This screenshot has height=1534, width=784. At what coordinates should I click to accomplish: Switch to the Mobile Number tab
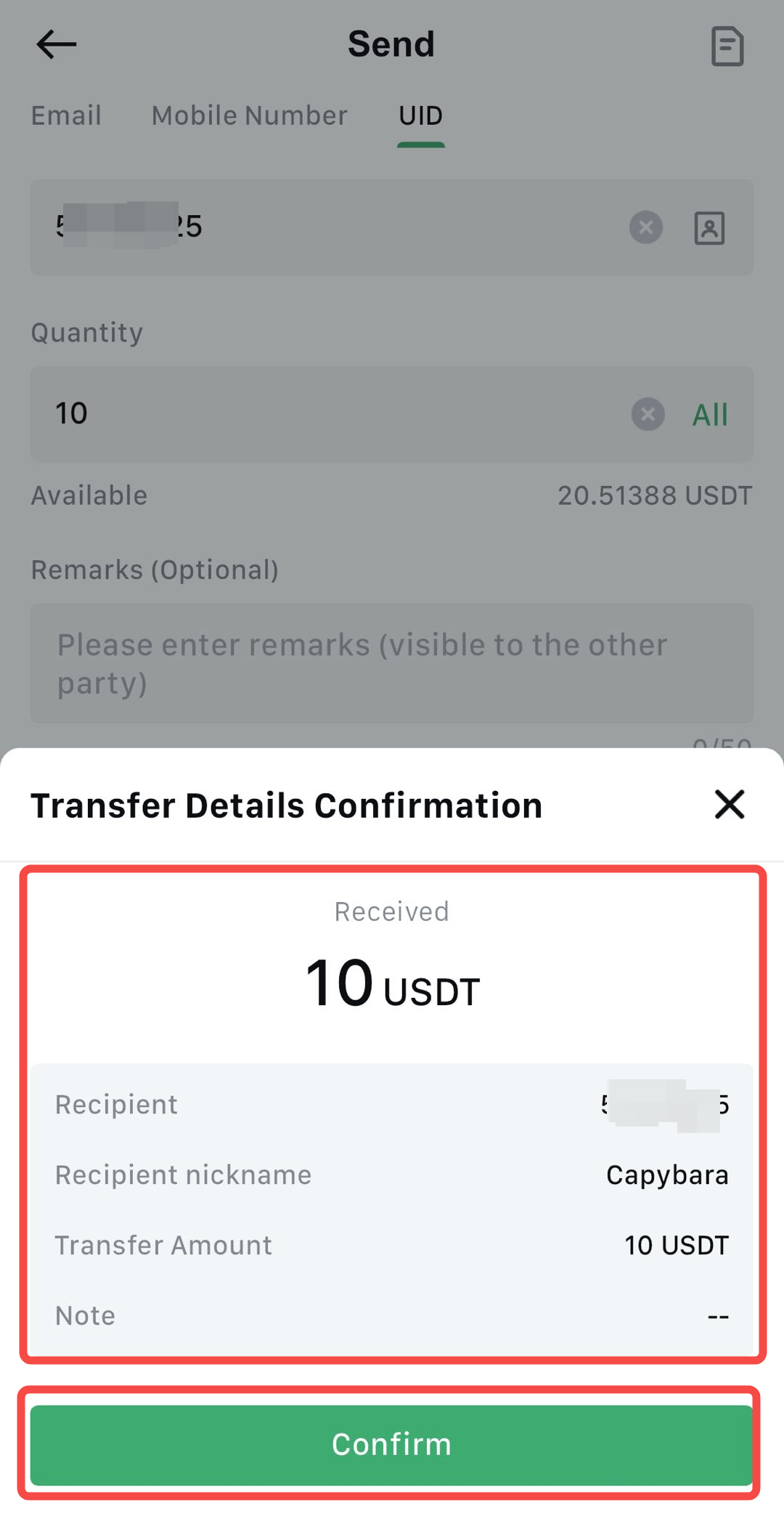click(x=249, y=115)
